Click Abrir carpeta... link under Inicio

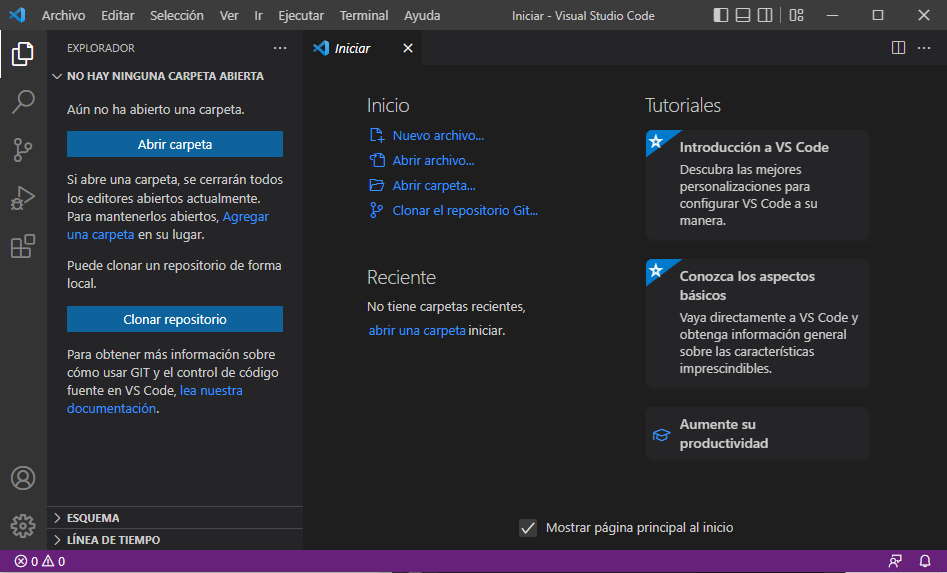[434, 185]
